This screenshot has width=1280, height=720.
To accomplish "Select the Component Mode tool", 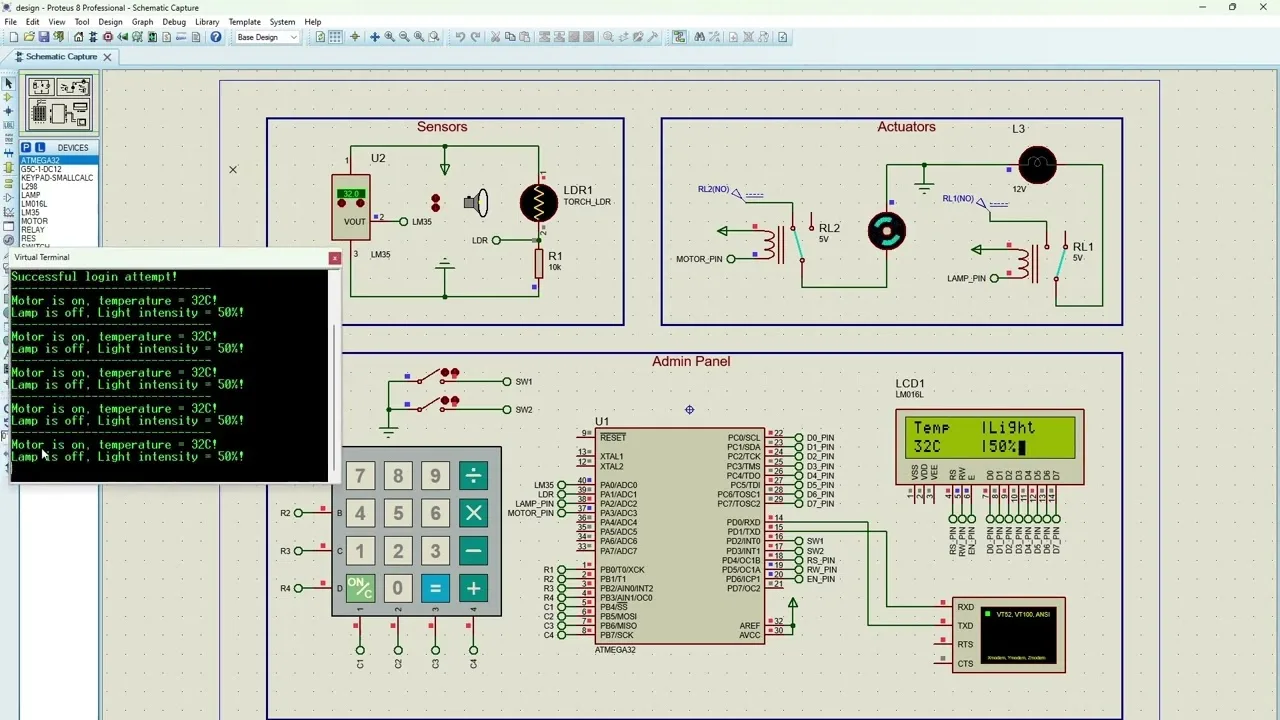I will (x=8, y=97).
